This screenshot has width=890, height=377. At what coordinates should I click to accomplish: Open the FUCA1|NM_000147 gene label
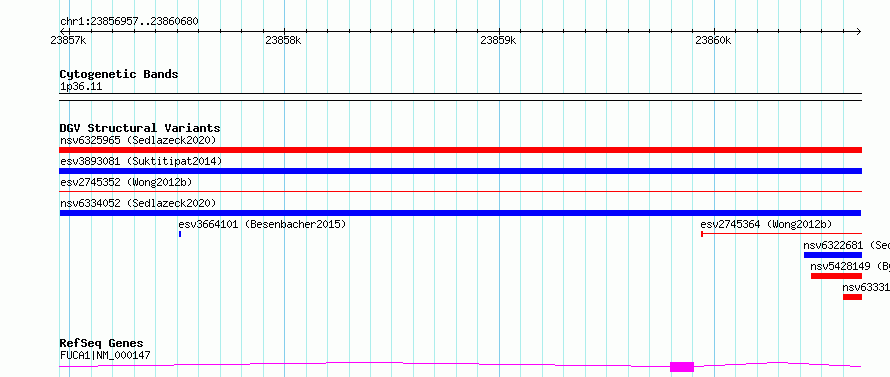105,355
